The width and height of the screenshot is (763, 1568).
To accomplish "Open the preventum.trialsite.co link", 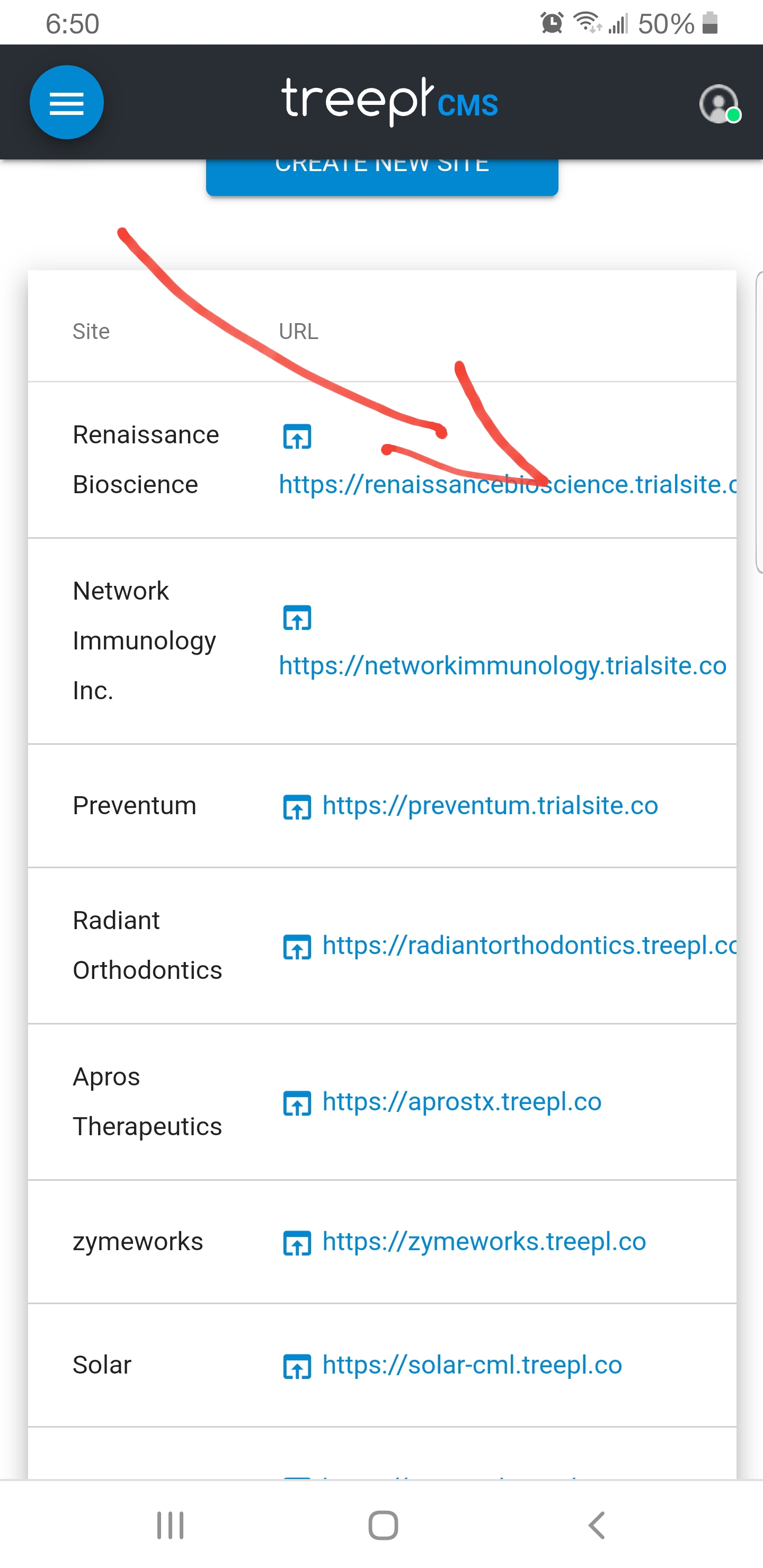I will [x=490, y=805].
